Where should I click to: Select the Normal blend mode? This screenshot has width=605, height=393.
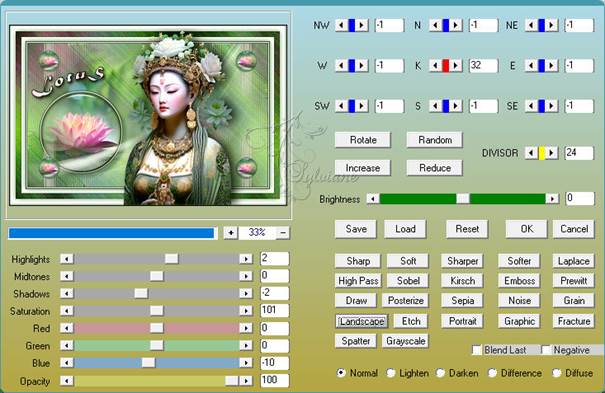[341, 373]
